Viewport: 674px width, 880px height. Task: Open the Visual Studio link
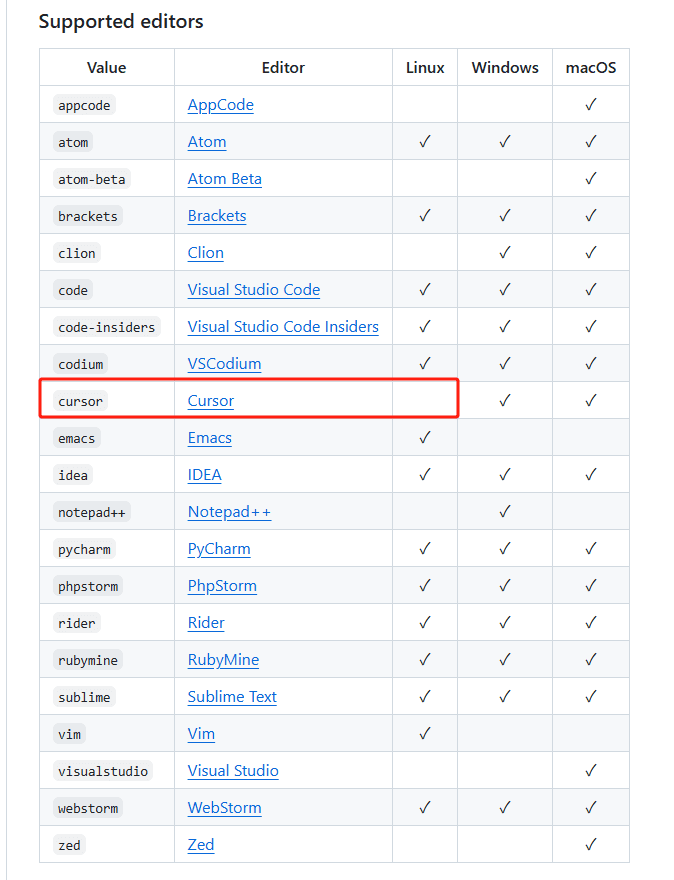click(x=233, y=772)
